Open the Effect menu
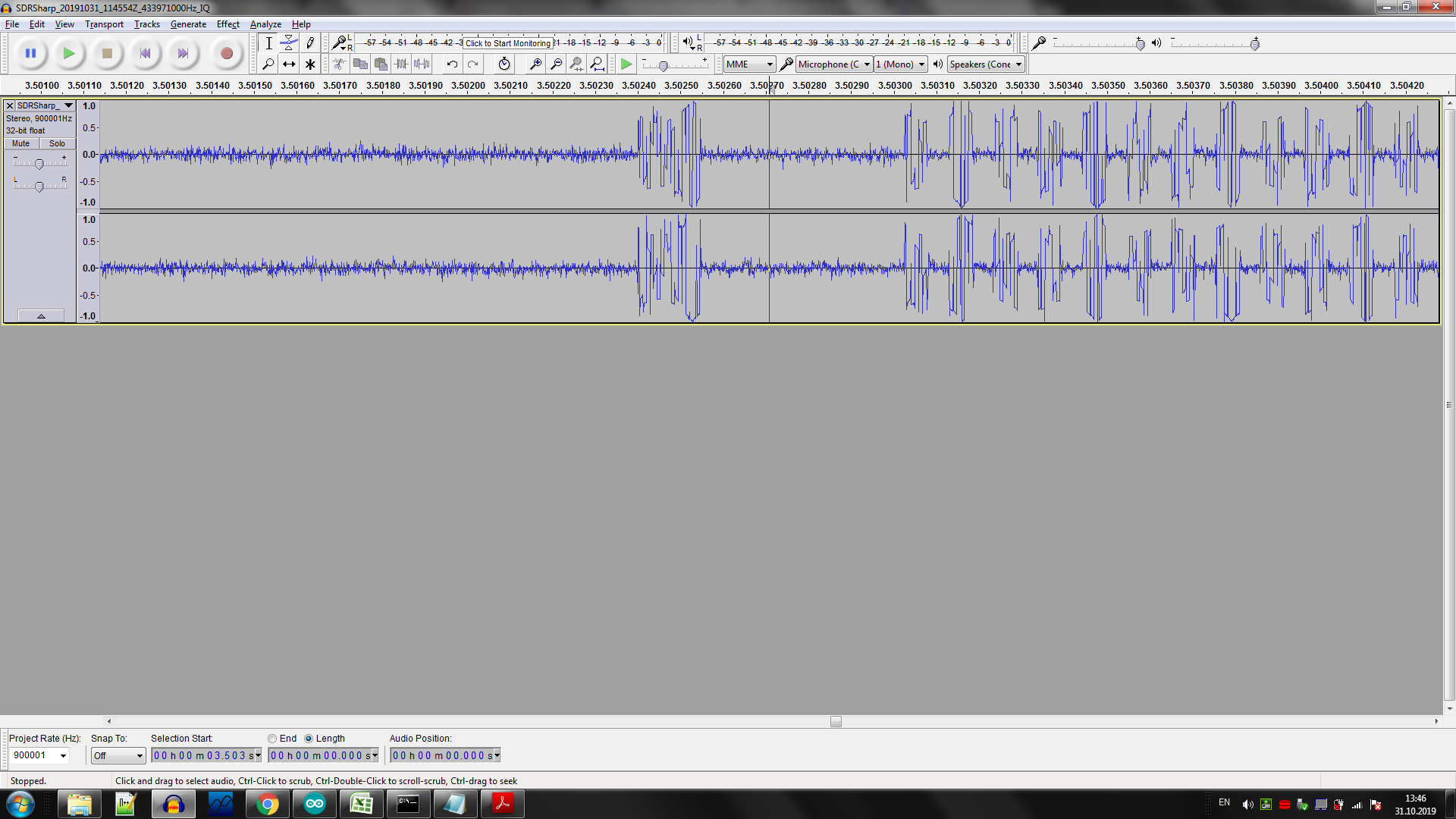This screenshot has width=1456, height=819. point(227,24)
